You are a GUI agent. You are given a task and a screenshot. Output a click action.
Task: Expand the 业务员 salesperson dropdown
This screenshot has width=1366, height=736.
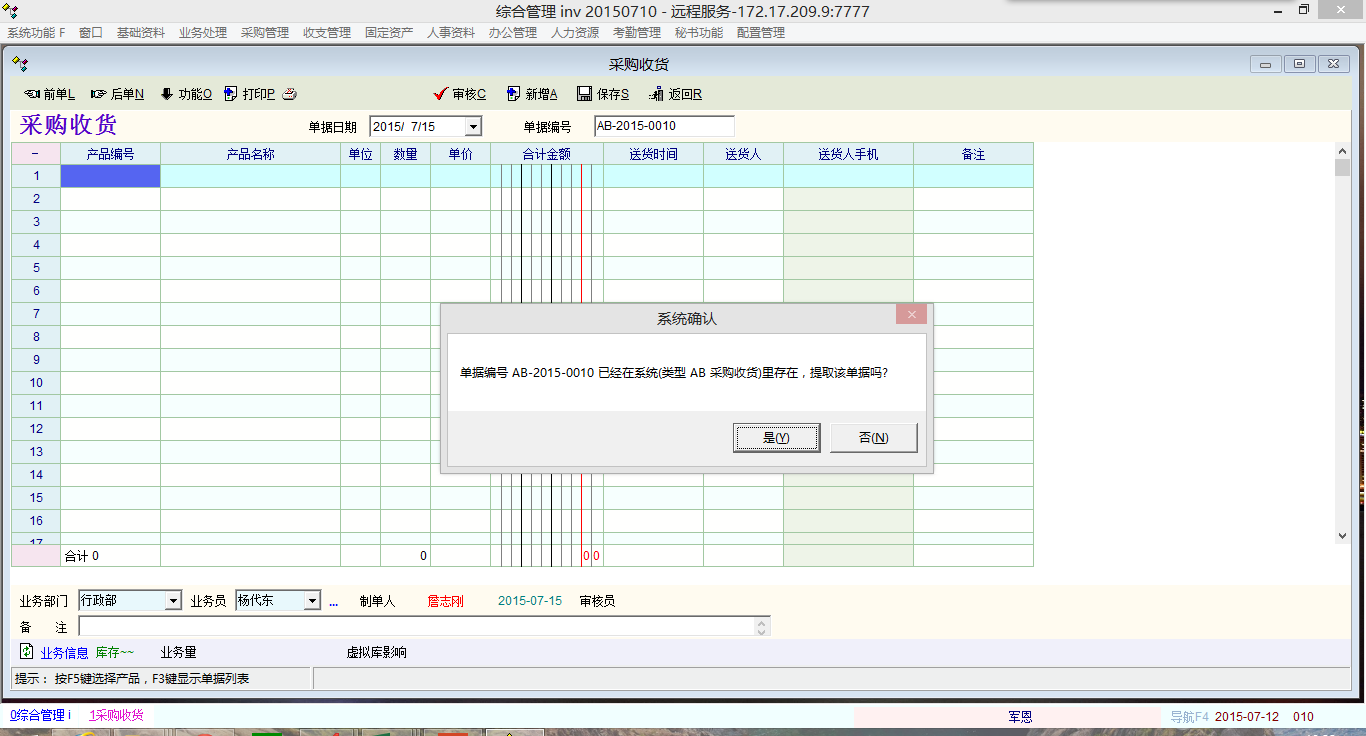[312, 601]
